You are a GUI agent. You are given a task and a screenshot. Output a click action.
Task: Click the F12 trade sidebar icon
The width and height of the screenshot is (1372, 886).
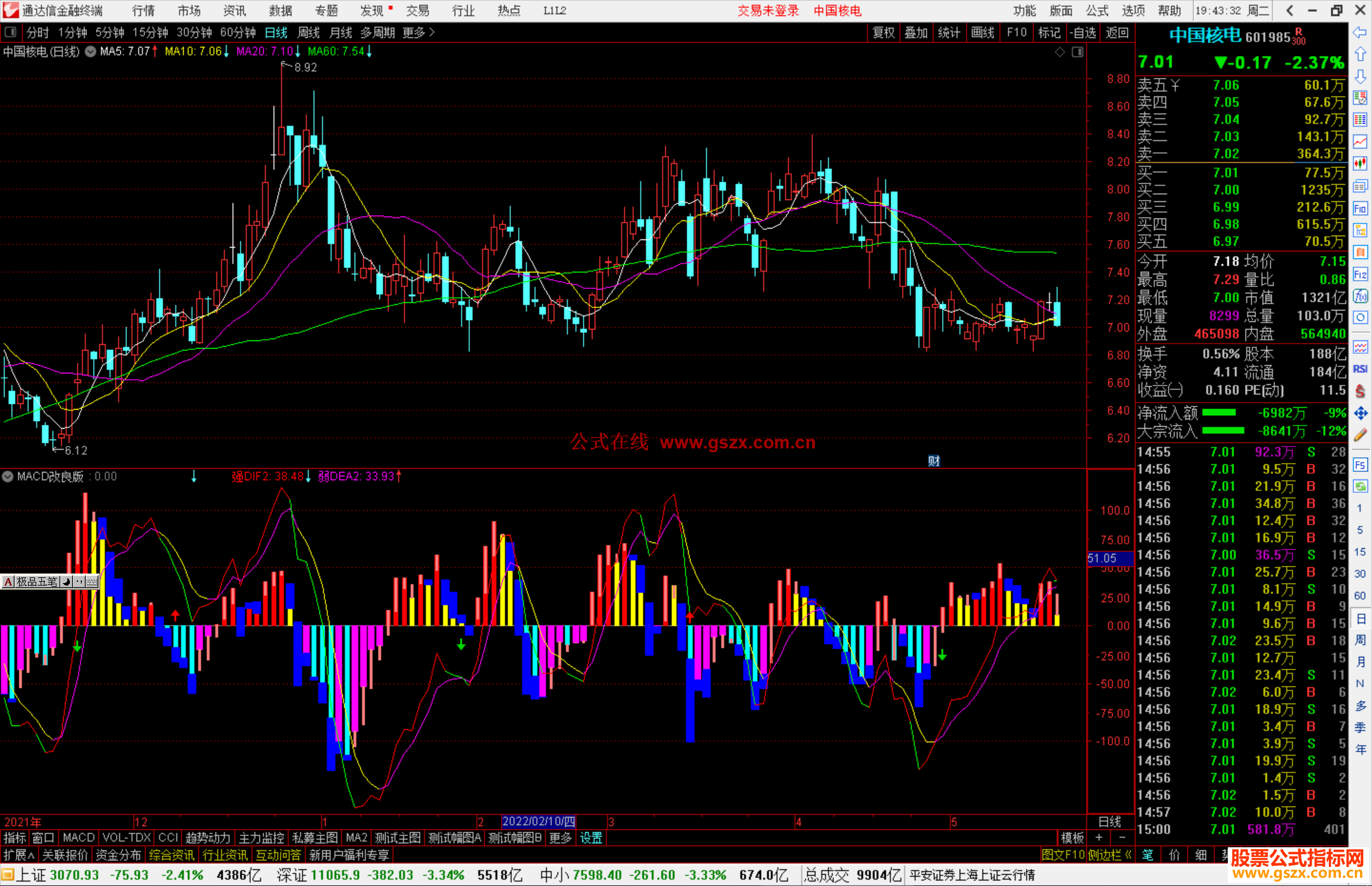pos(1360,274)
